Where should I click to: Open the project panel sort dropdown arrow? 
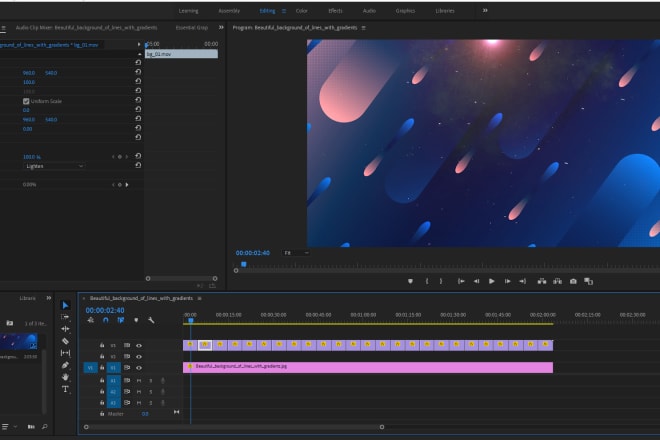[x=16, y=427]
